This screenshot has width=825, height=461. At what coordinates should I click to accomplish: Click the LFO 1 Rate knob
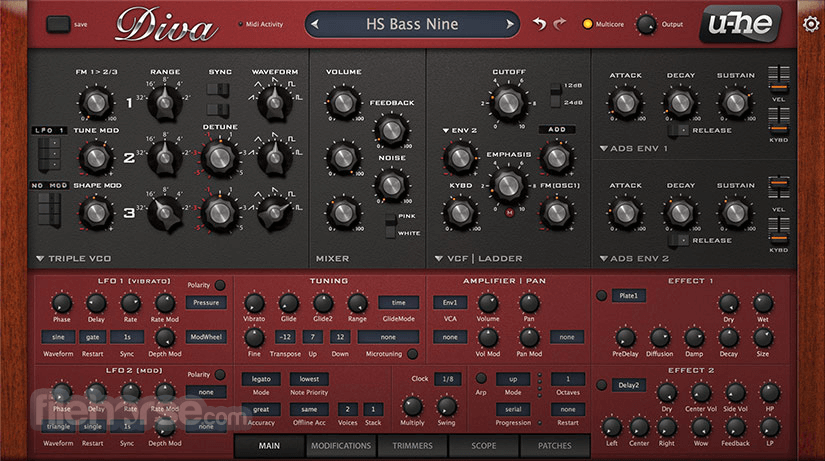click(130, 304)
